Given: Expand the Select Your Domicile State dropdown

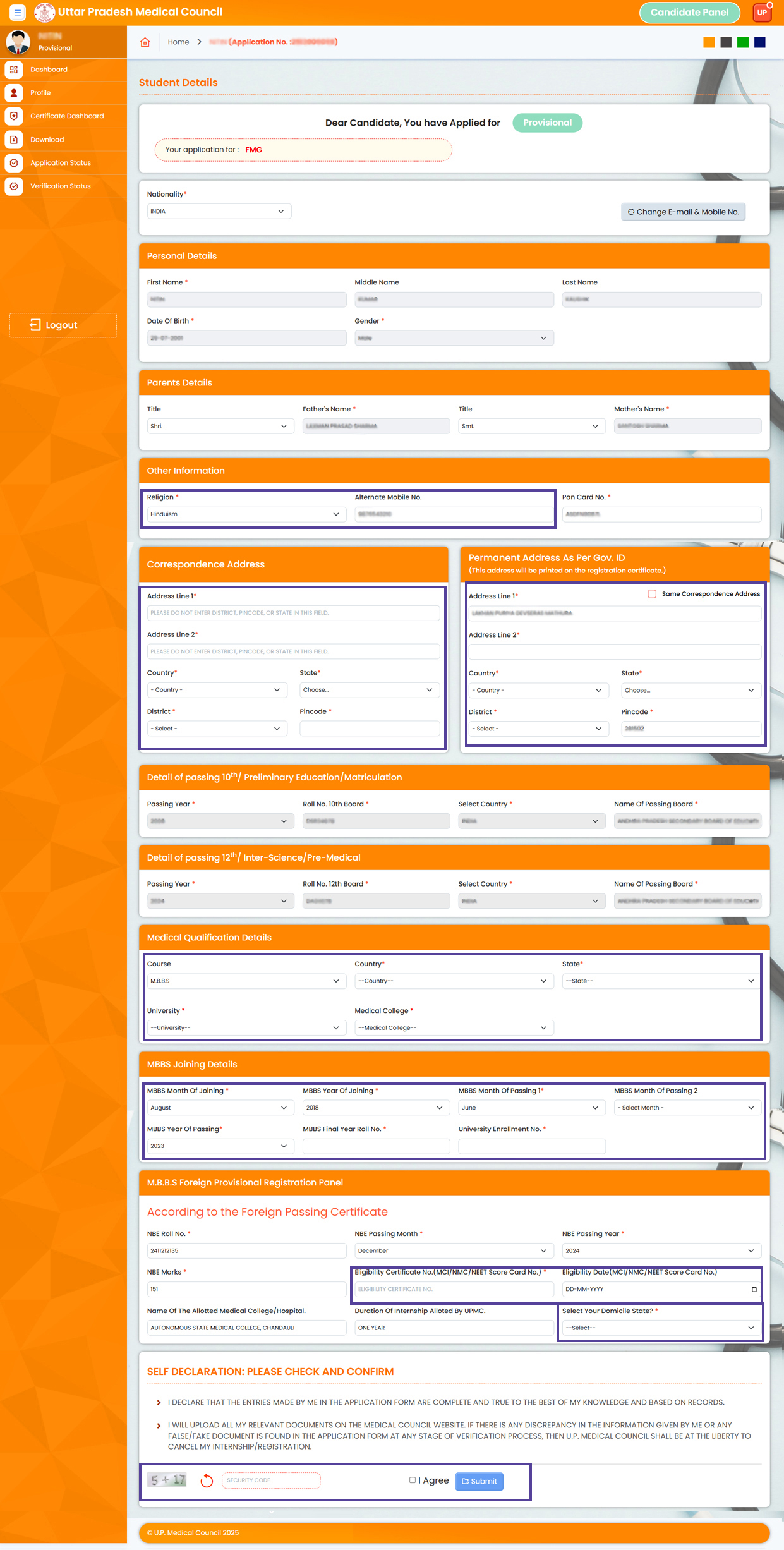Looking at the screenshot, I should click(x=661, y=1328).
